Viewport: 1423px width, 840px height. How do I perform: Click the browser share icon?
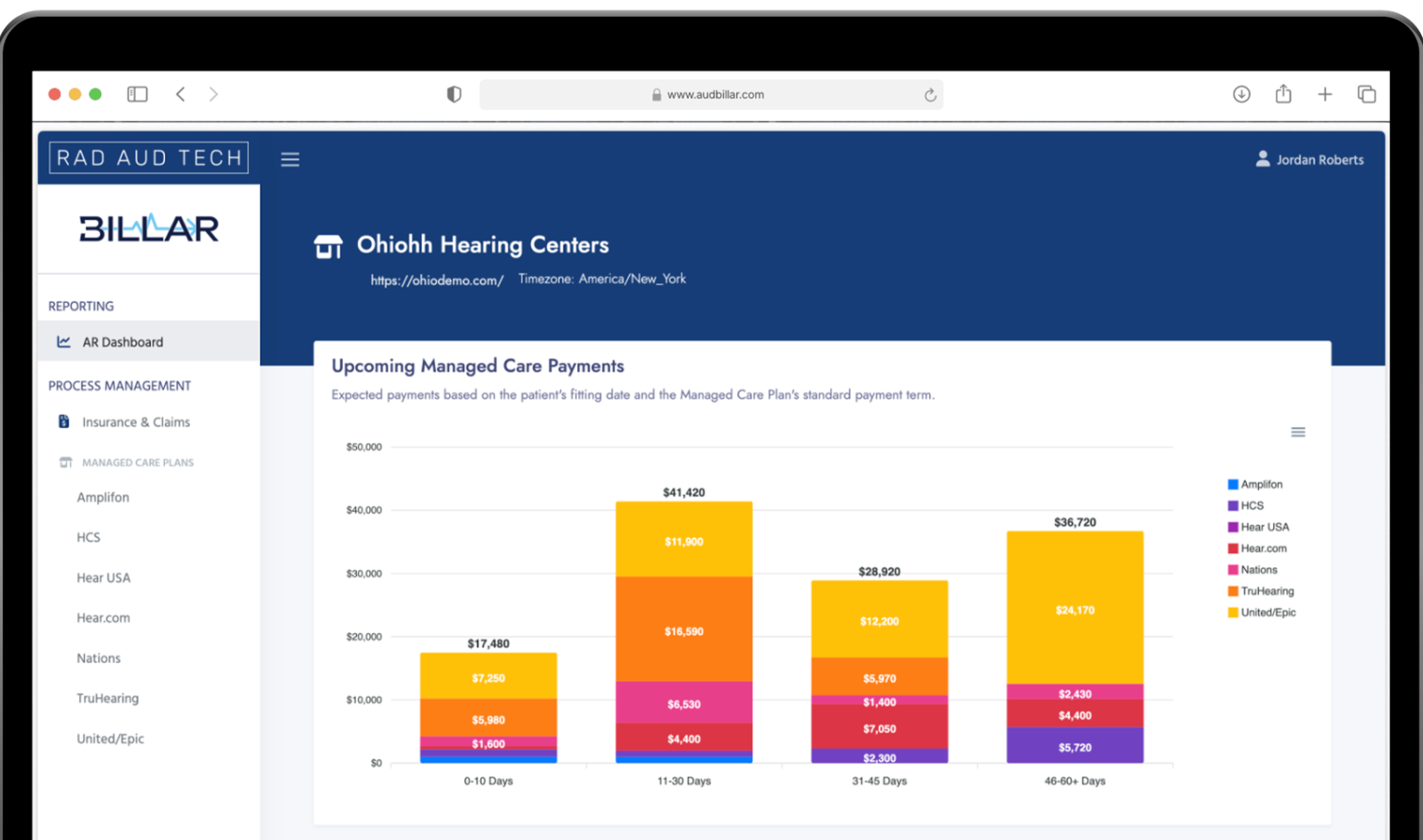[1283, 95]
